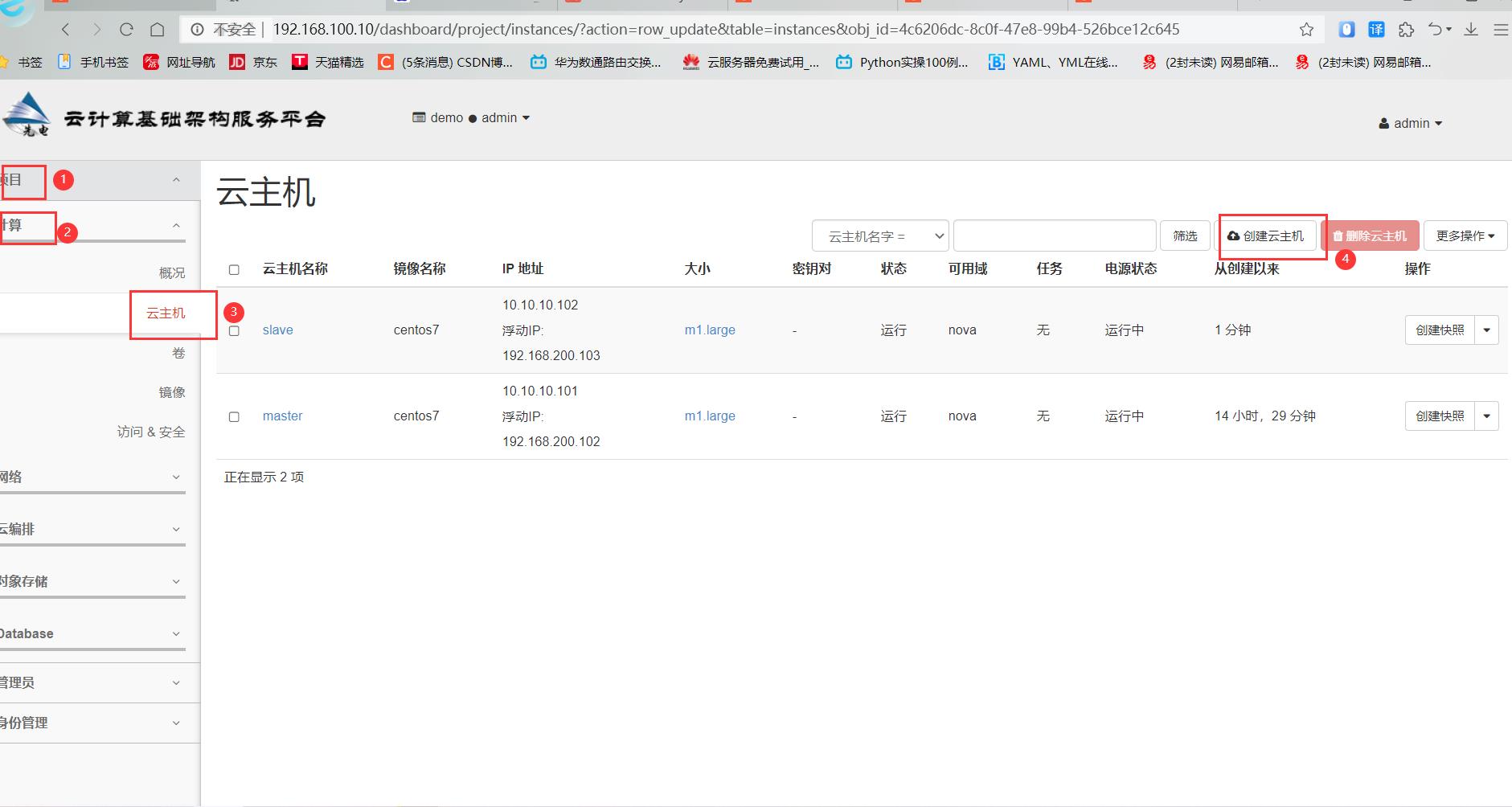
Task: Click 创建快照 for the master instance
Action: coord(1440,416)
